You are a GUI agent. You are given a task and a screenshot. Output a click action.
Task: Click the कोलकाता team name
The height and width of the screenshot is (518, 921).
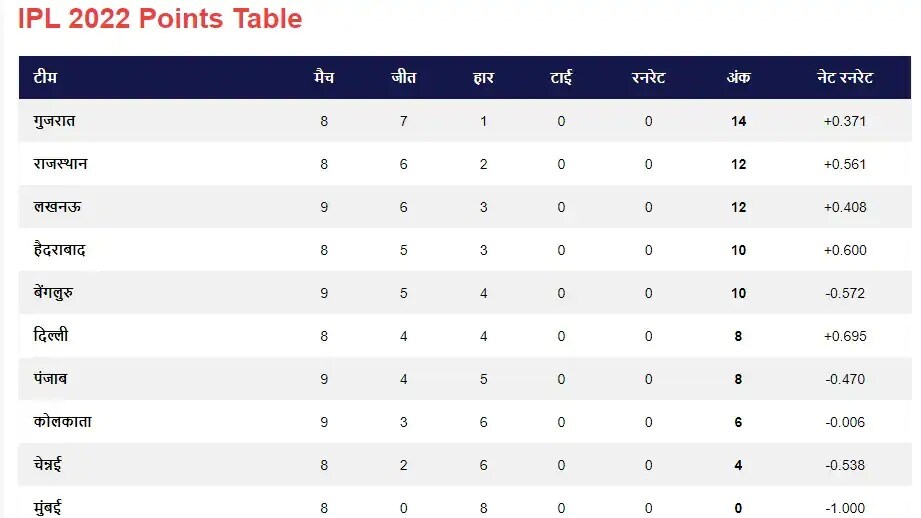click(x=62, y=422)
